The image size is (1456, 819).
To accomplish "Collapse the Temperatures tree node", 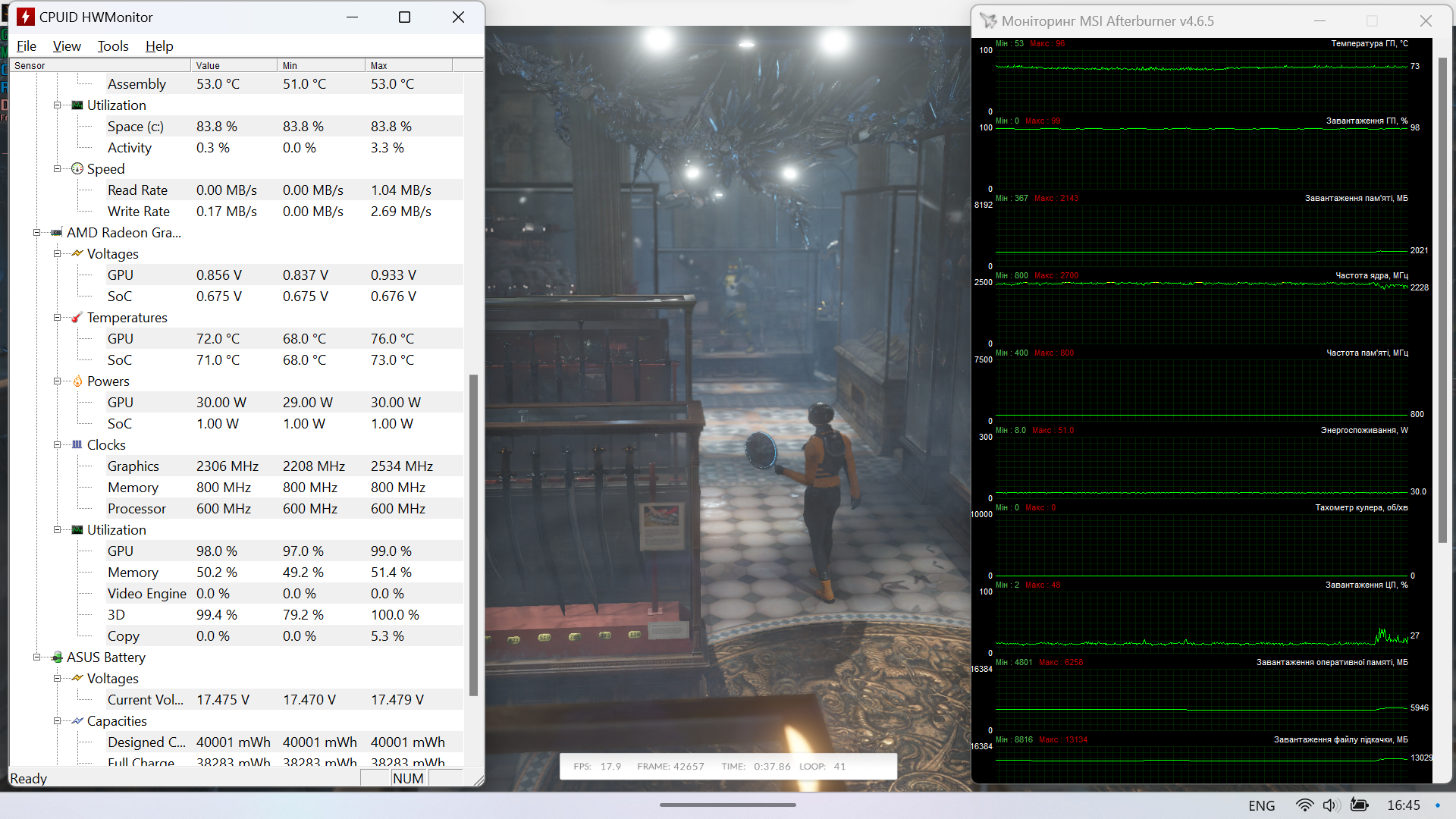I will click(x=57, y=318).
